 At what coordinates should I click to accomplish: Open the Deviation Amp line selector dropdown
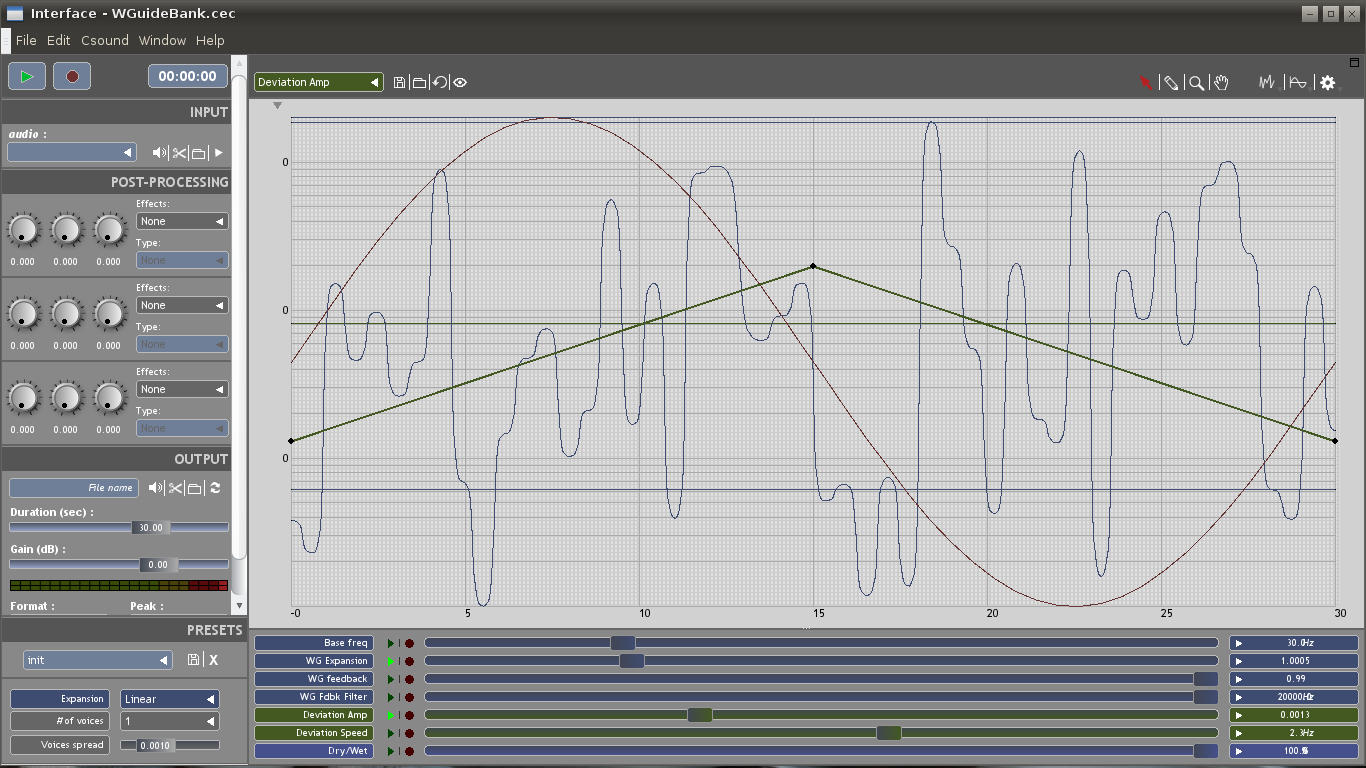point(319,82)
